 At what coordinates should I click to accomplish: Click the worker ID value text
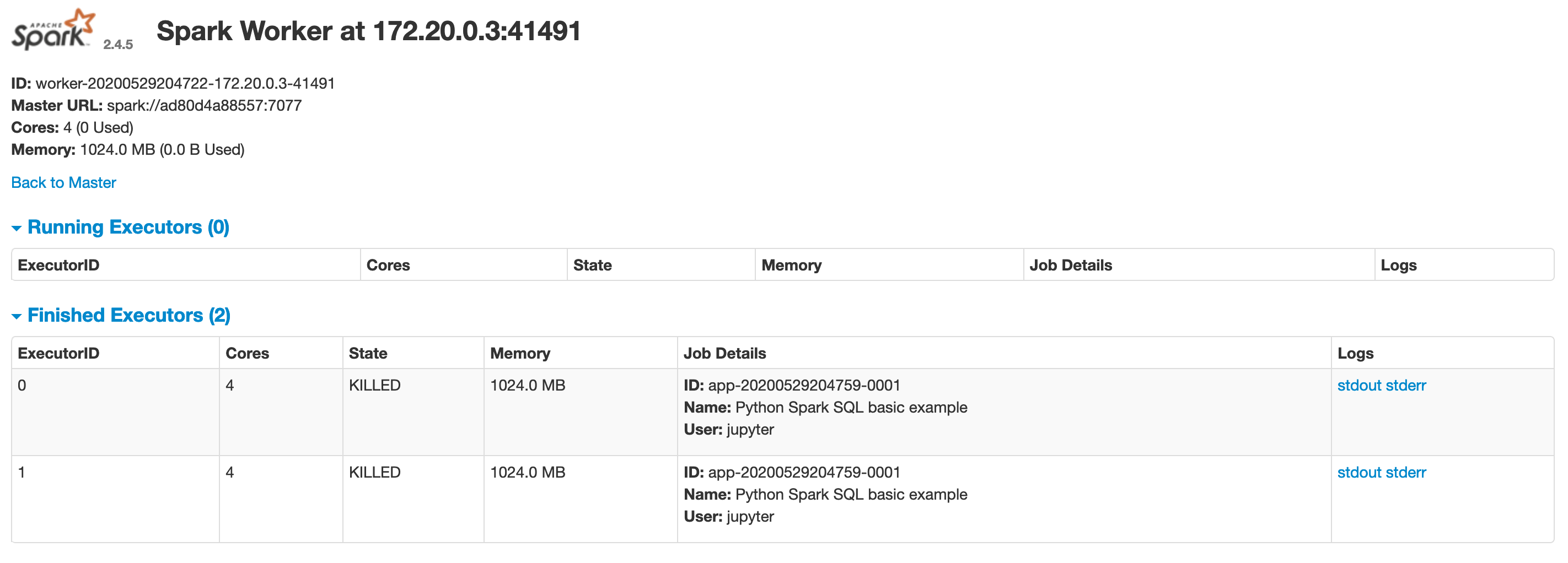(x=185, y=83)
